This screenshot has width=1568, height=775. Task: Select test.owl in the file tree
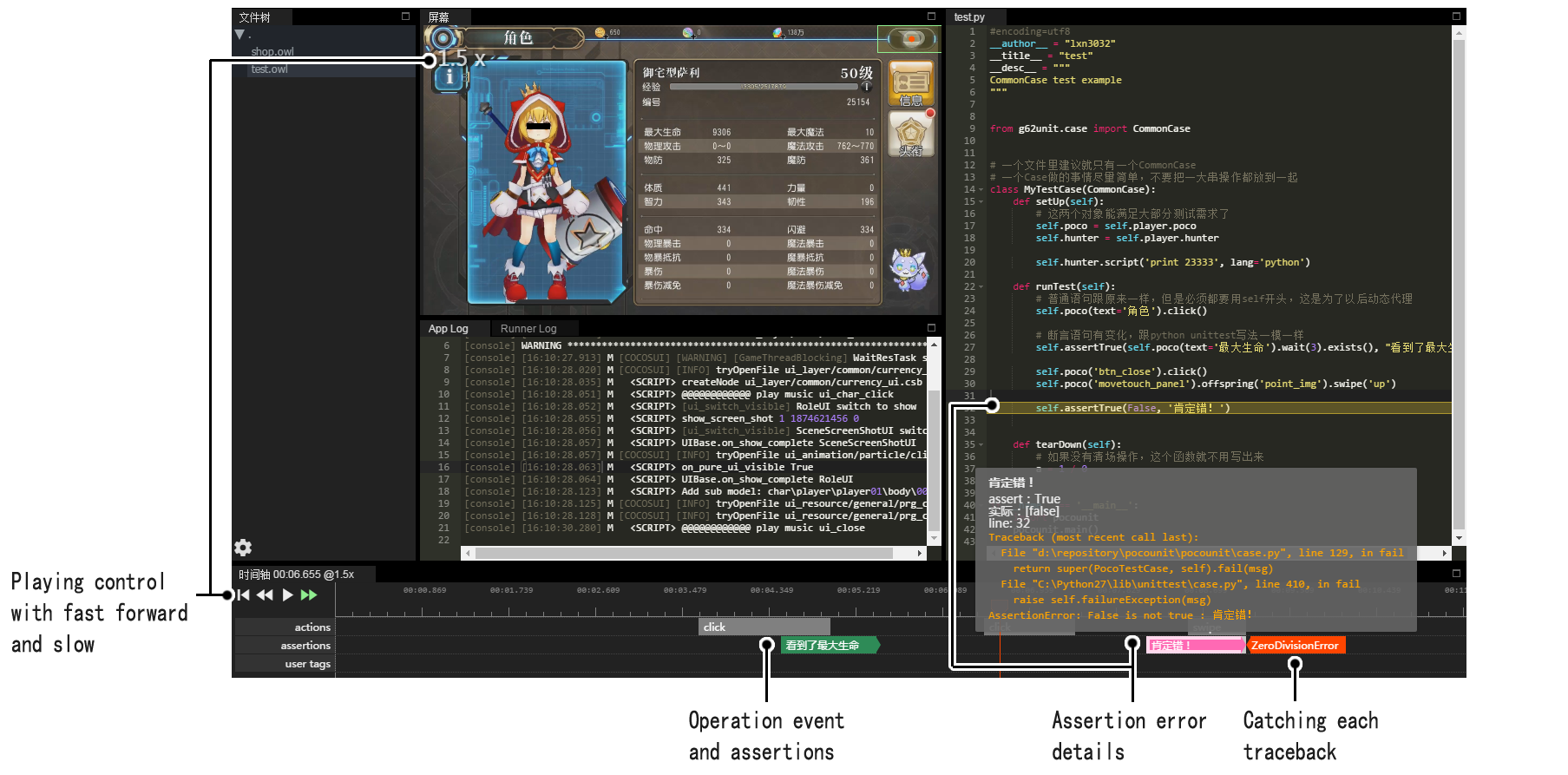click(x=269, y=69)
